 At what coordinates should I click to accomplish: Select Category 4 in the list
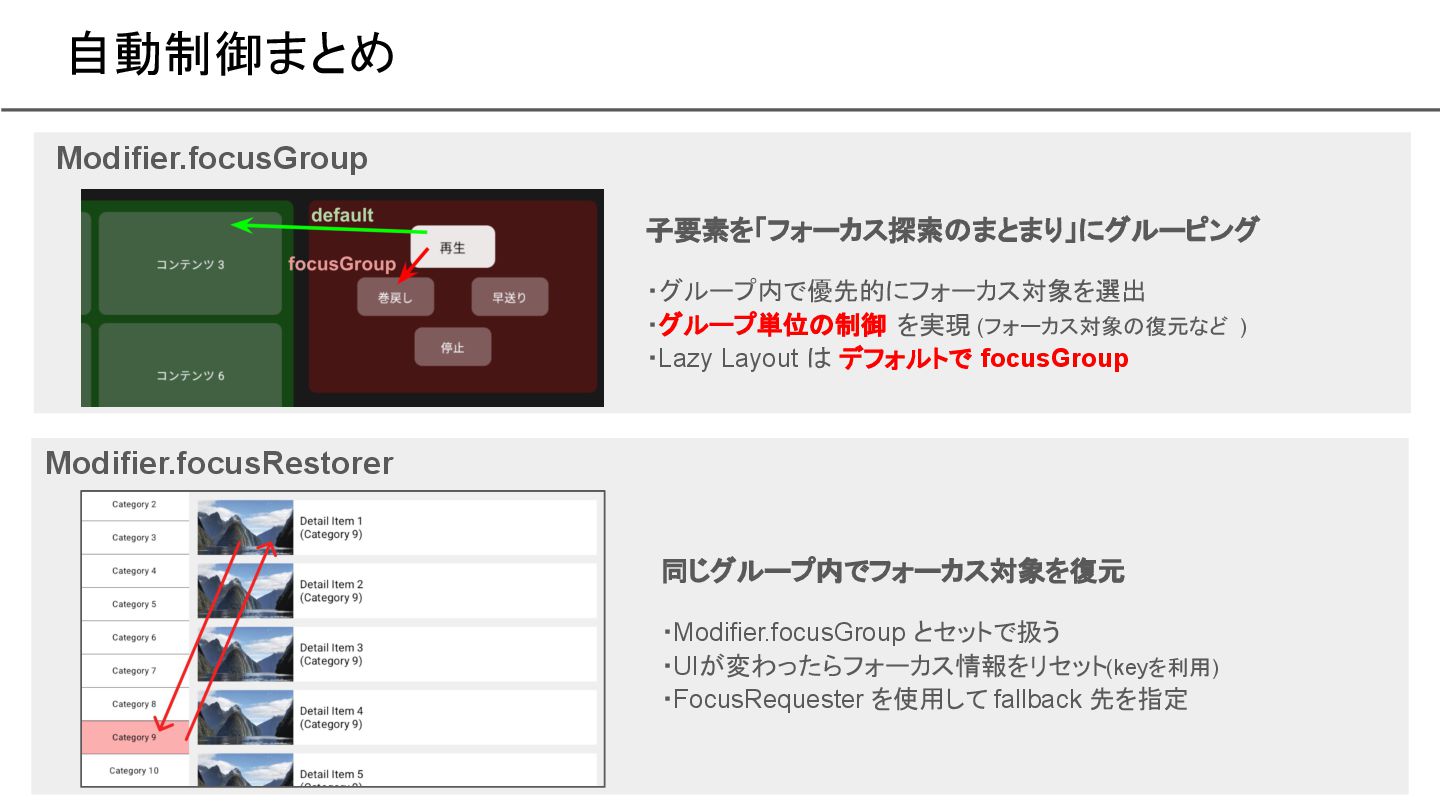coord(134,571)
